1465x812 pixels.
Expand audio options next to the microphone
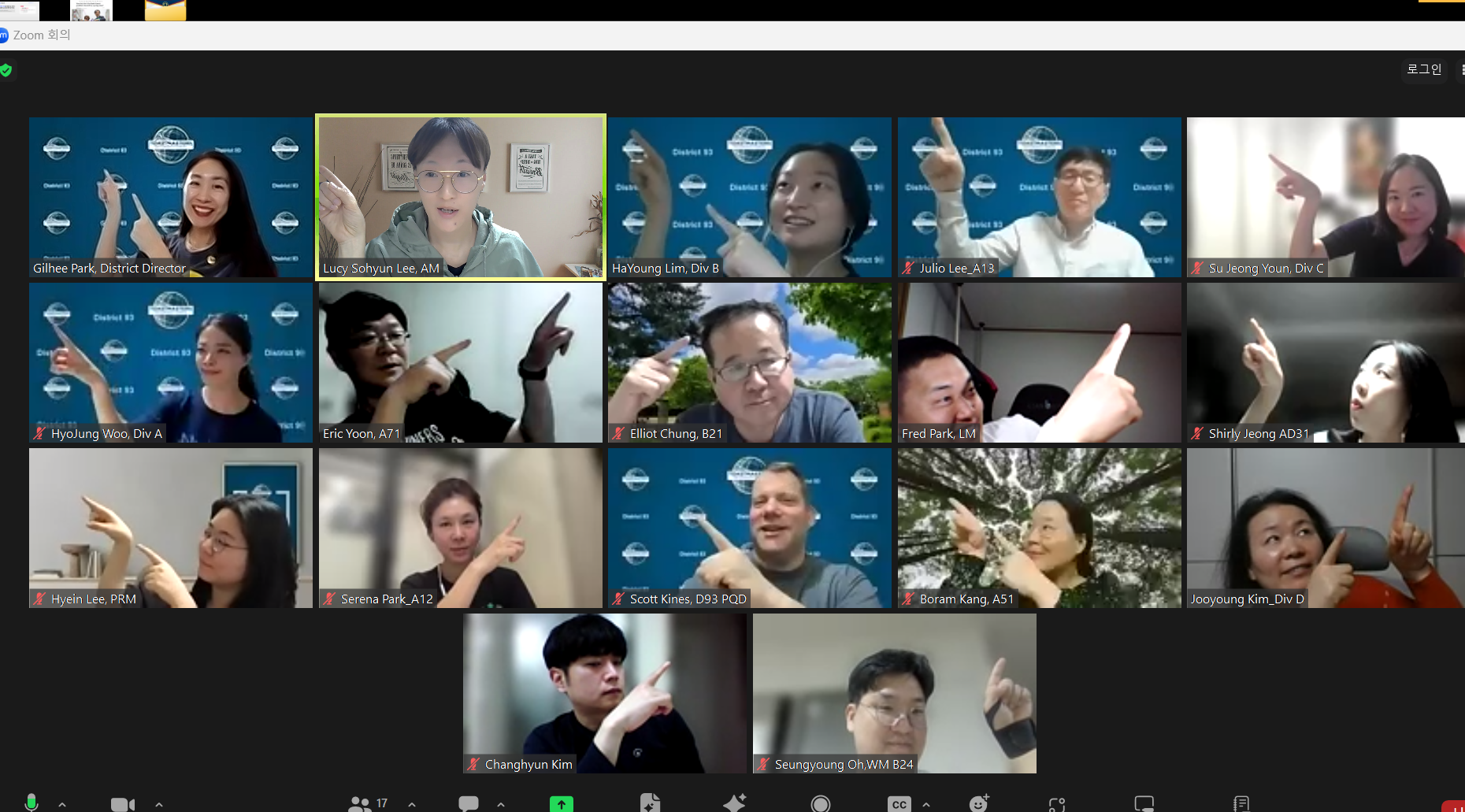point(62,804)
